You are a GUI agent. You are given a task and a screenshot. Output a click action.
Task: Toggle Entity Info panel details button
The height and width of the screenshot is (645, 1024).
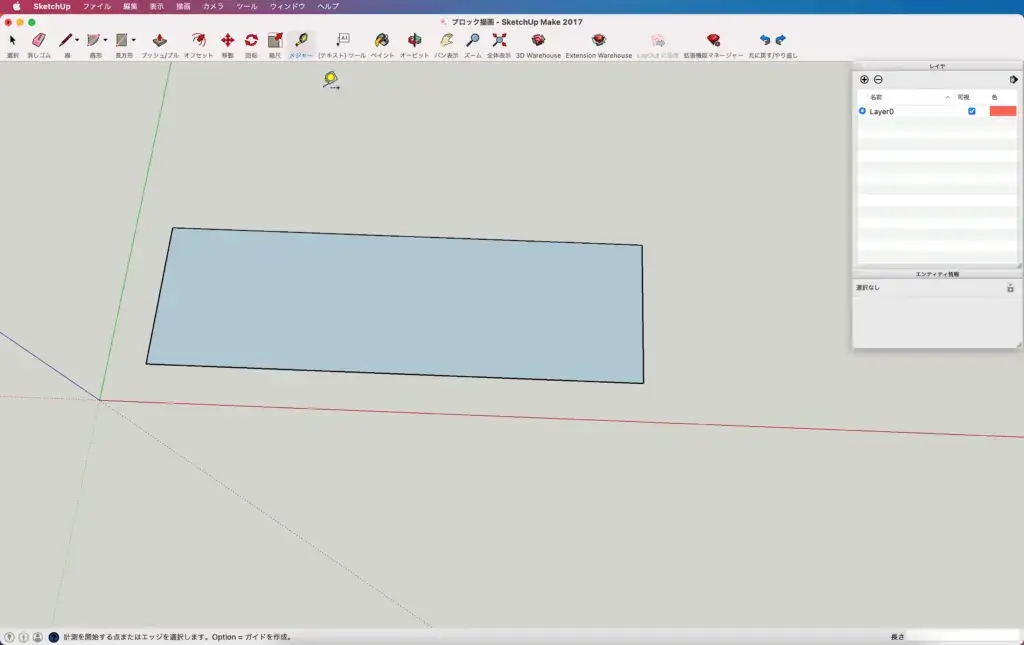(x=1010, y=288)
